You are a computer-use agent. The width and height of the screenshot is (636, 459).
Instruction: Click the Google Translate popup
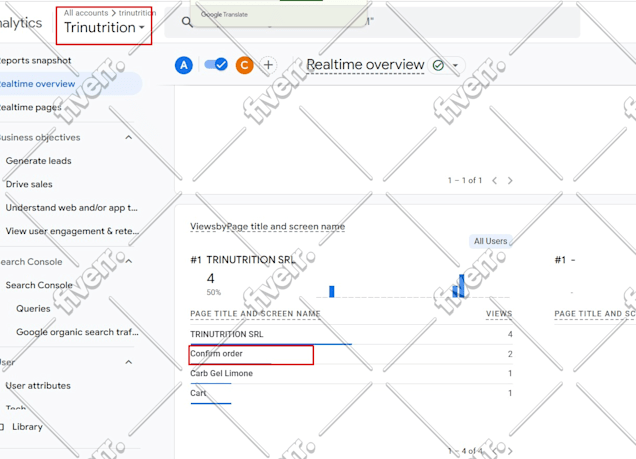tap(279, 13)
